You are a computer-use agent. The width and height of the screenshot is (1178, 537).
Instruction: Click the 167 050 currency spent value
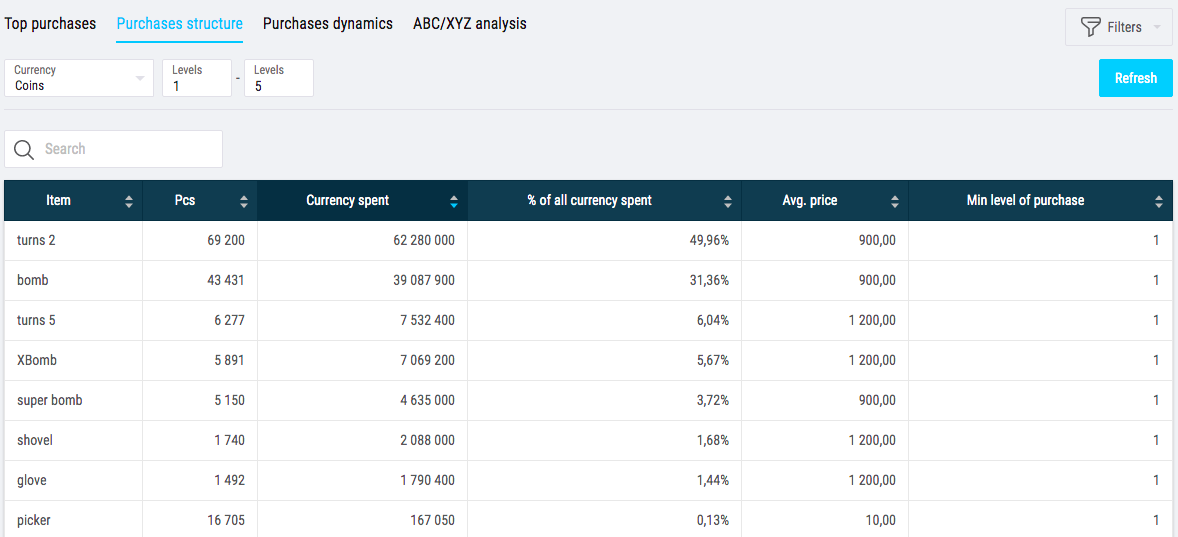(x=433, y=520)
